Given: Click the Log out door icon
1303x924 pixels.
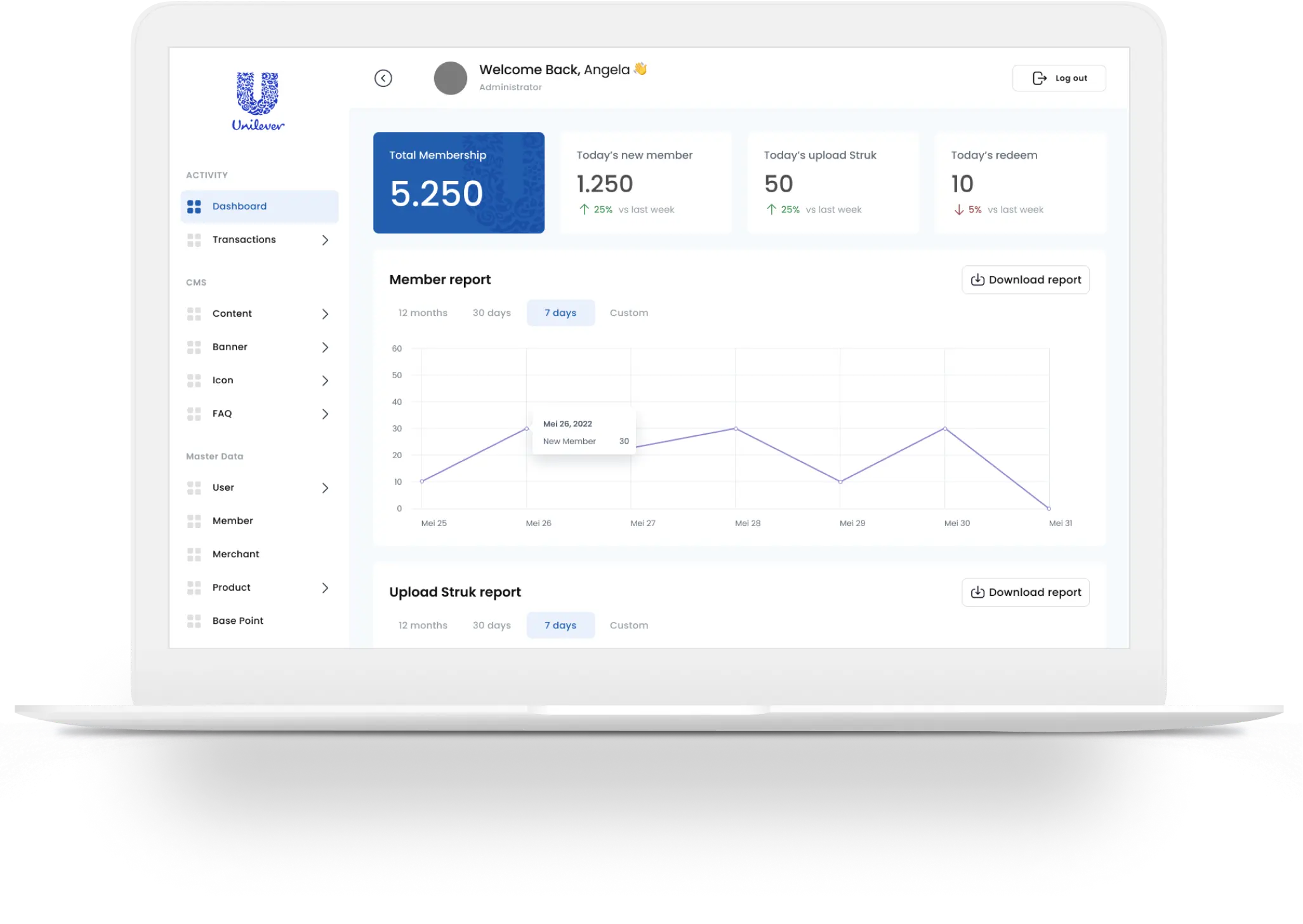Looking at the screenshot, I should pos(1039,78).
